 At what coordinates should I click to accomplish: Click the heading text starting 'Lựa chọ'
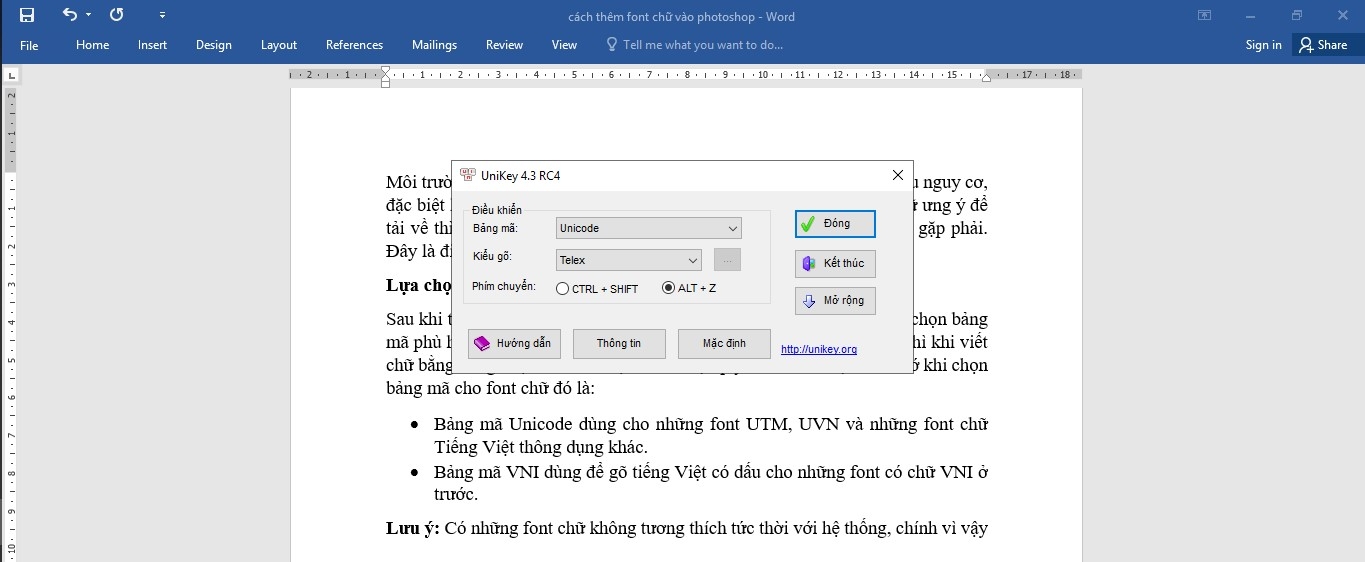pos(418,285)
